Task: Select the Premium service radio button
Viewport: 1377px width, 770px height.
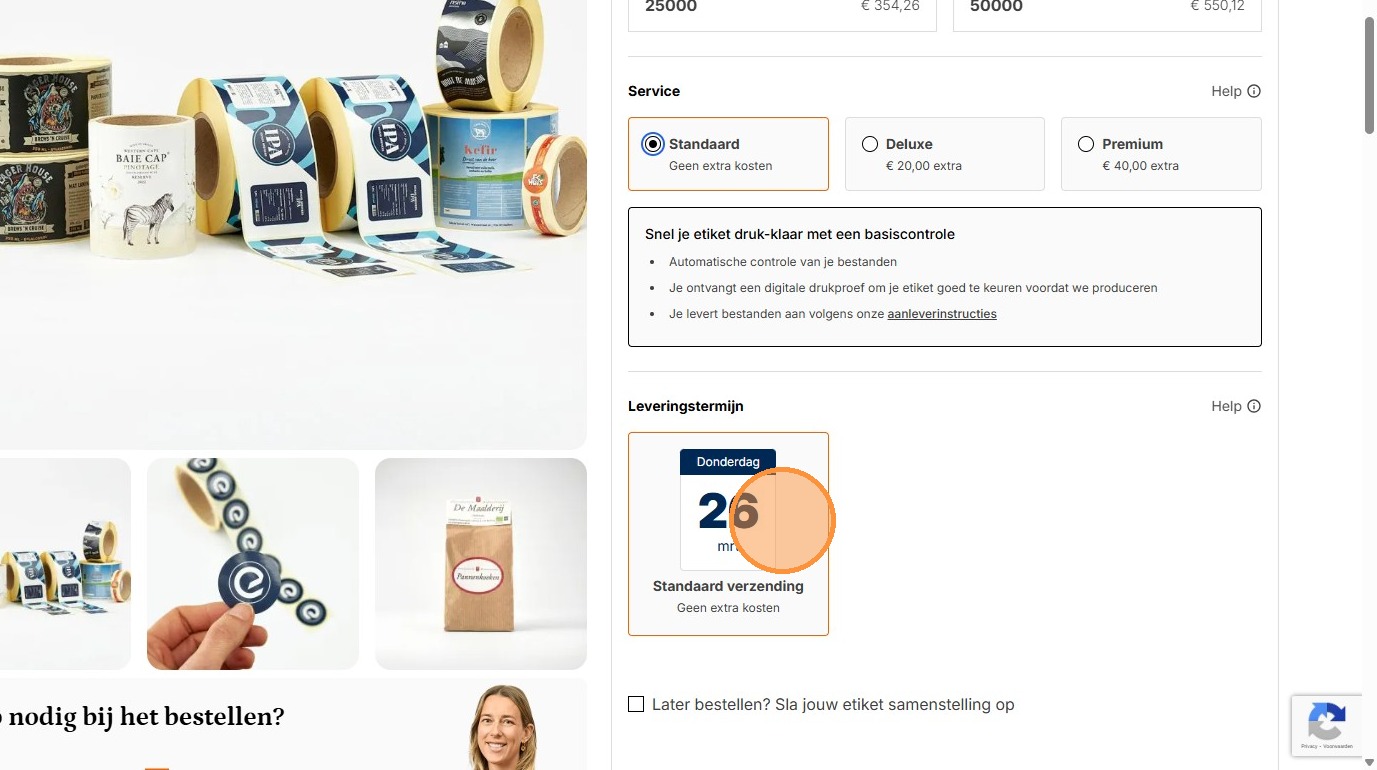Action: (x=1086, y=144)
